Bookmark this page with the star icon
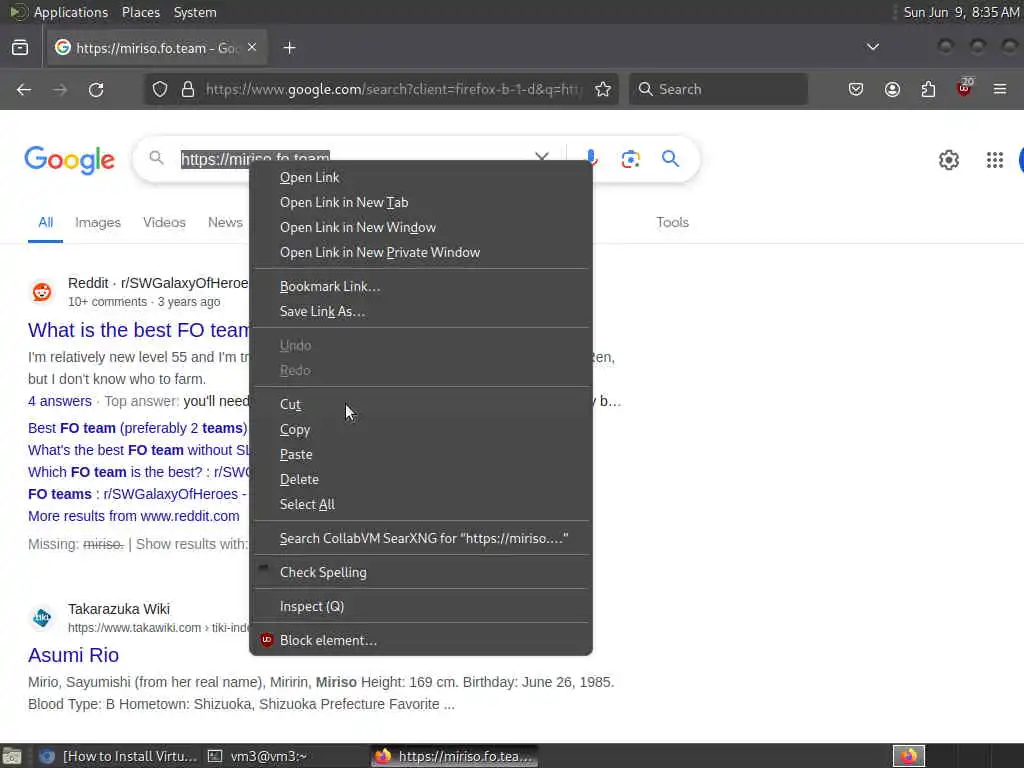The width and height of the screenshot is (1024, 768). [603, 89]
